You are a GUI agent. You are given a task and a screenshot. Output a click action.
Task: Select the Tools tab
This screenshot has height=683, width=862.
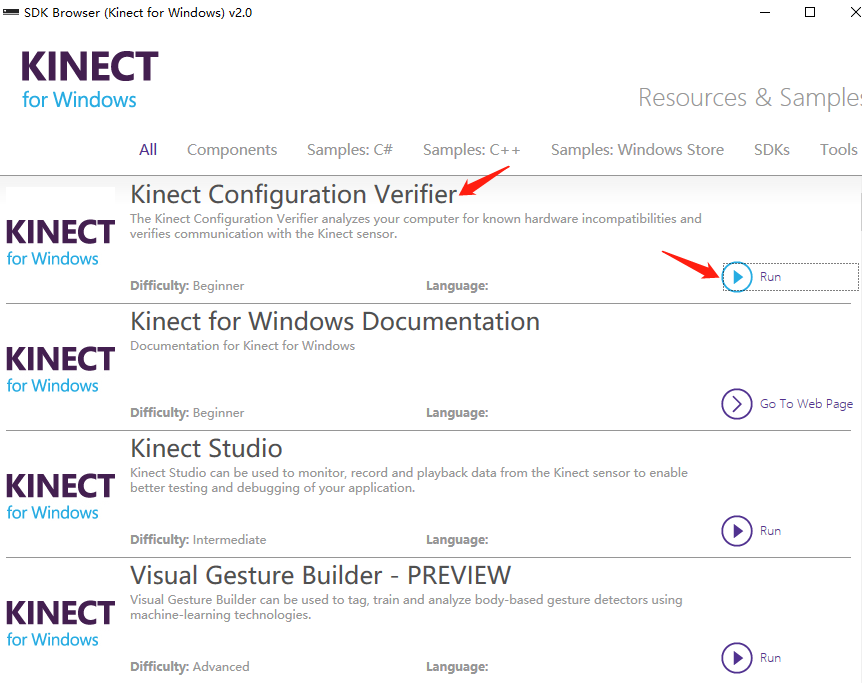click(838, 149)
